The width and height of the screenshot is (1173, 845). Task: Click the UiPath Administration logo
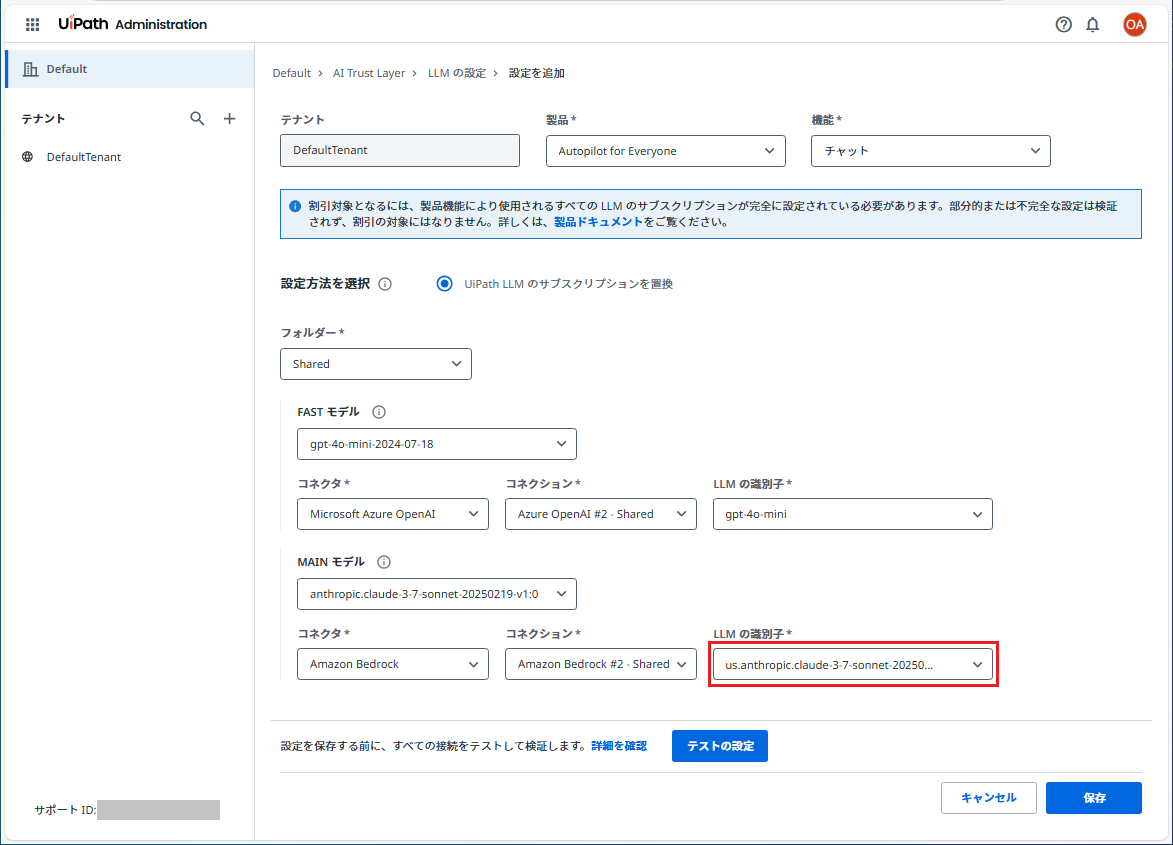pos(132,24)
